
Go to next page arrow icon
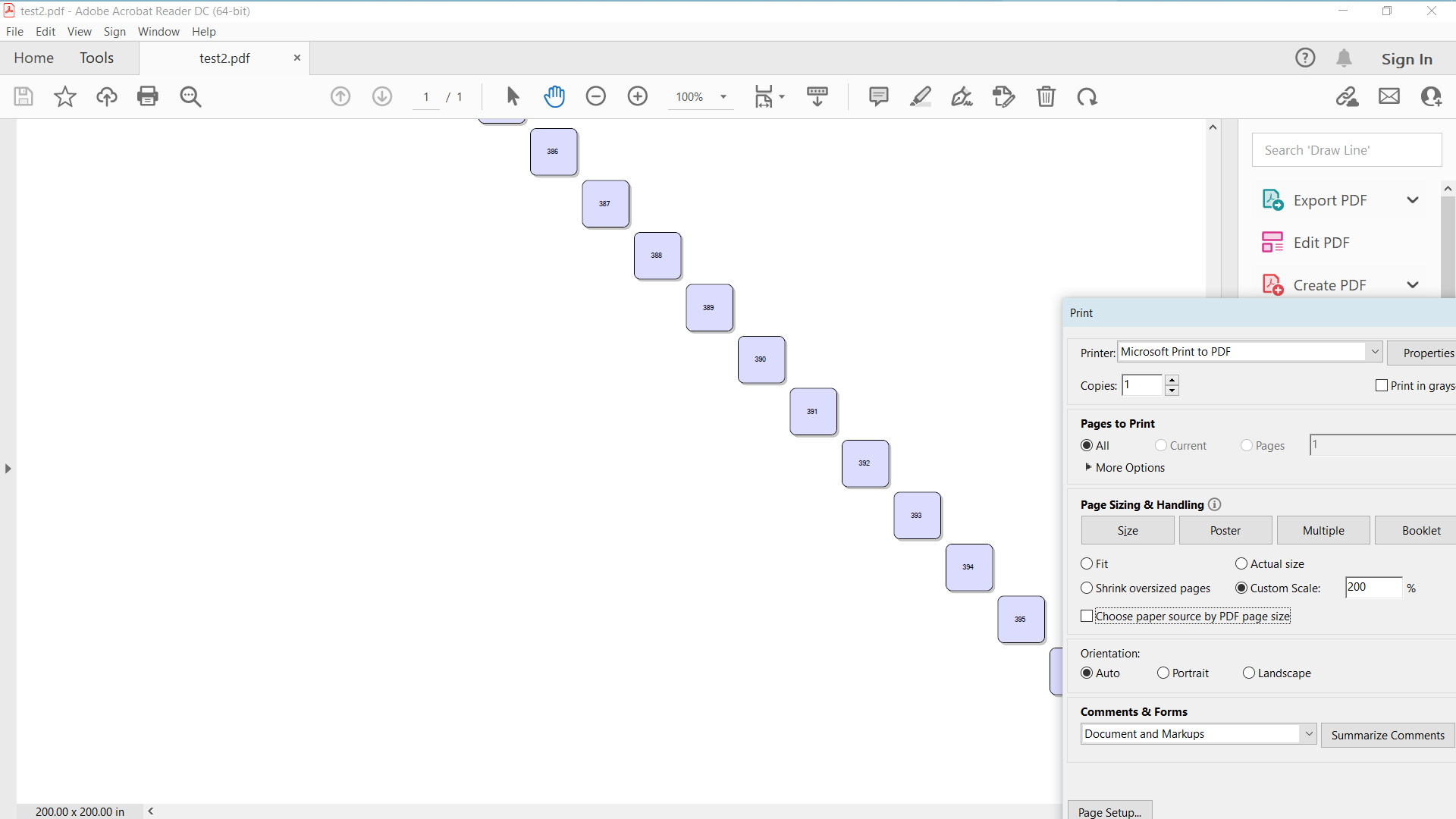pyautogui.click(x=382, y=96)
